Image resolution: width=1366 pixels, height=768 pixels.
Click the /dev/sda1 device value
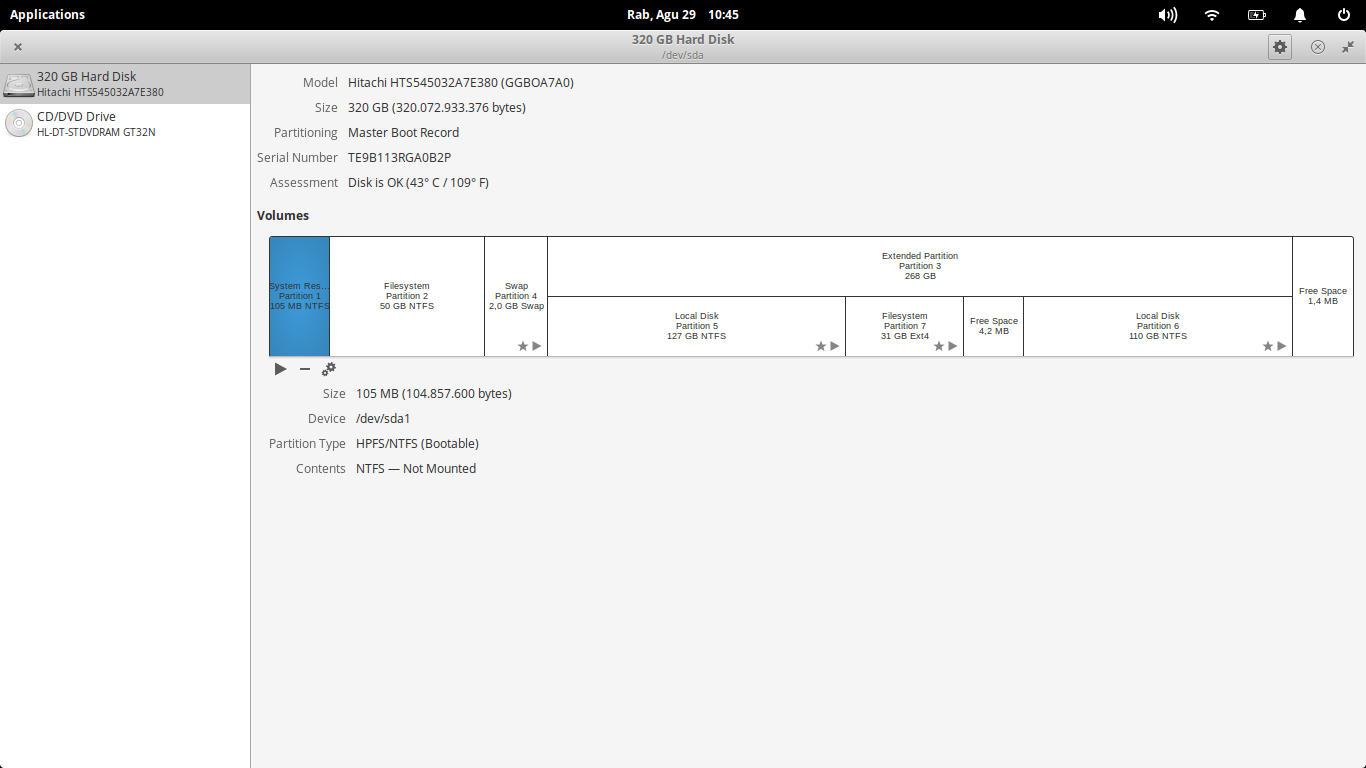tap(383, 419)
